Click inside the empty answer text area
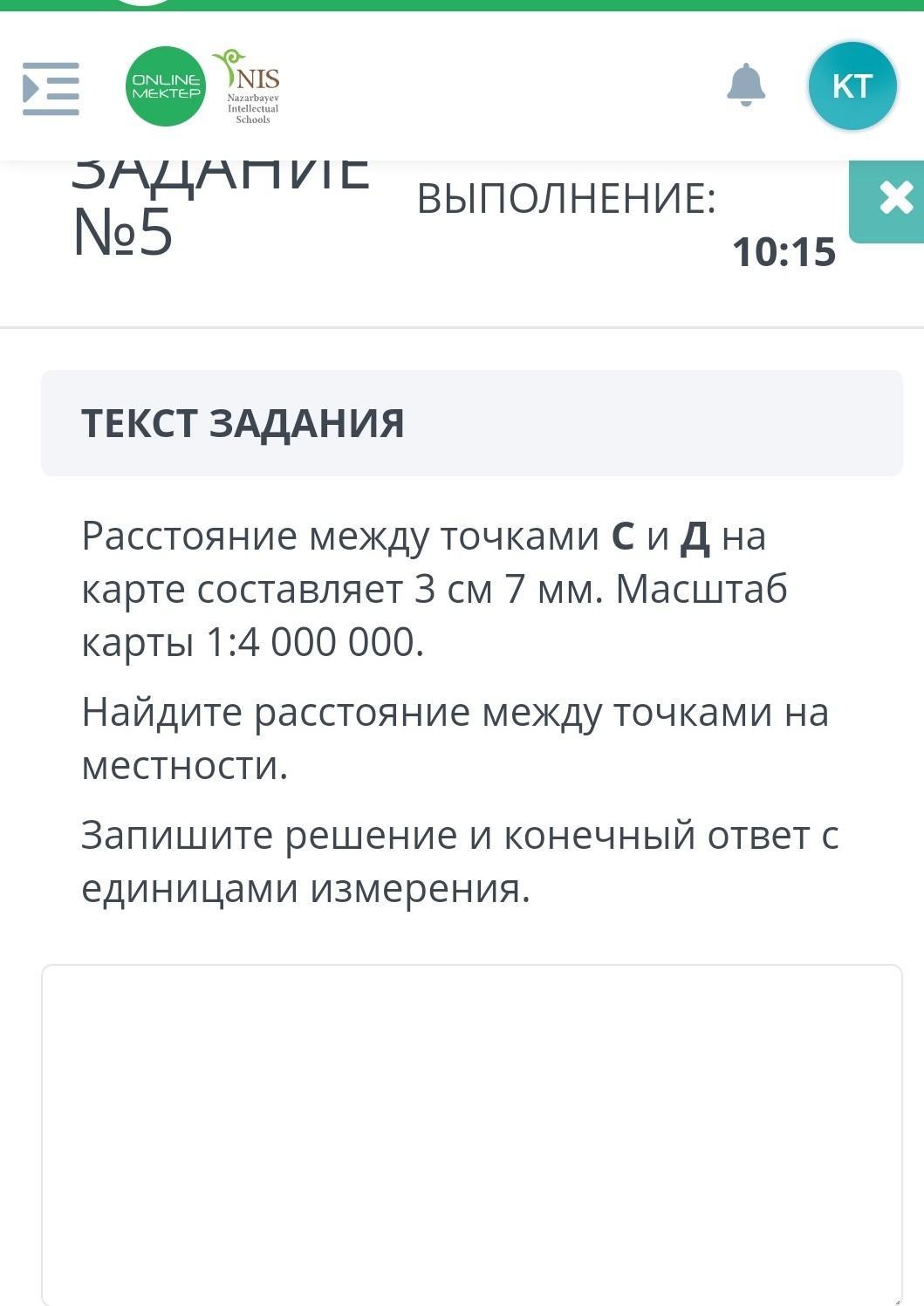The image size is (924, 1306). [x=471, y=1135]
